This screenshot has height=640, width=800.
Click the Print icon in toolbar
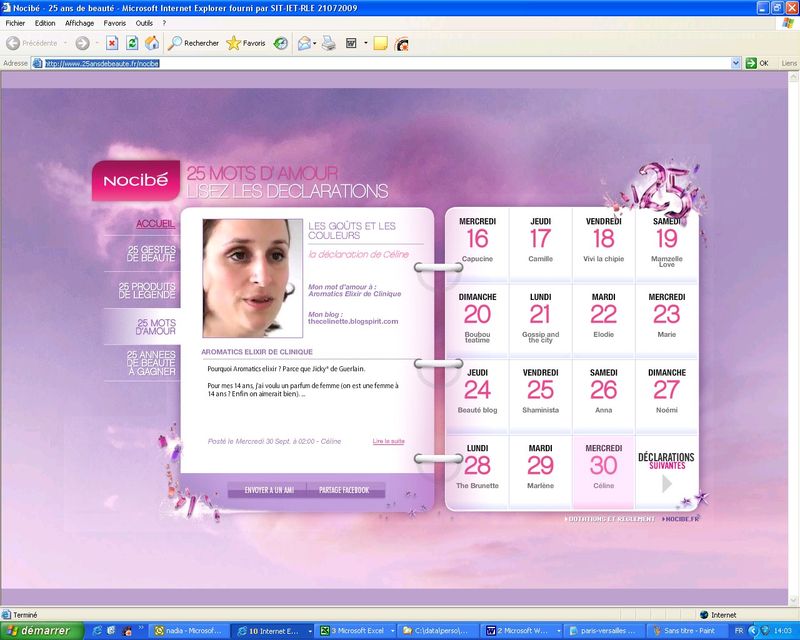click(329, 43)
